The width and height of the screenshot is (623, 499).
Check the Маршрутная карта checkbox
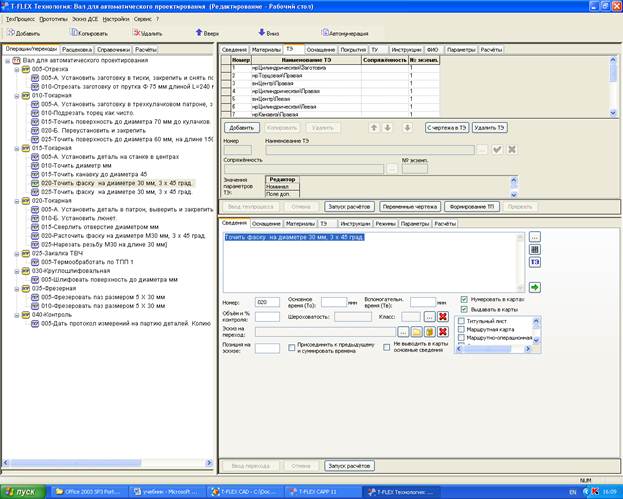click(x=461, y=329)
